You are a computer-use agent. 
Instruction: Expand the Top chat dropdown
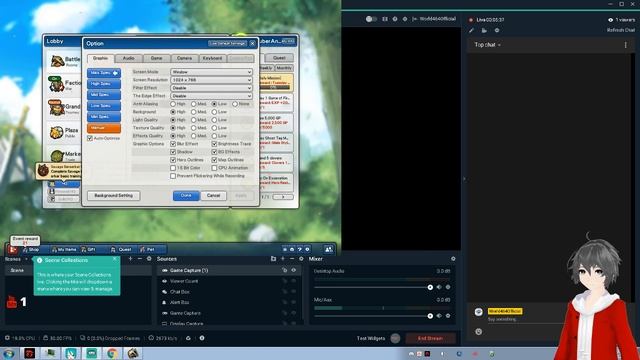pos(487,45)
